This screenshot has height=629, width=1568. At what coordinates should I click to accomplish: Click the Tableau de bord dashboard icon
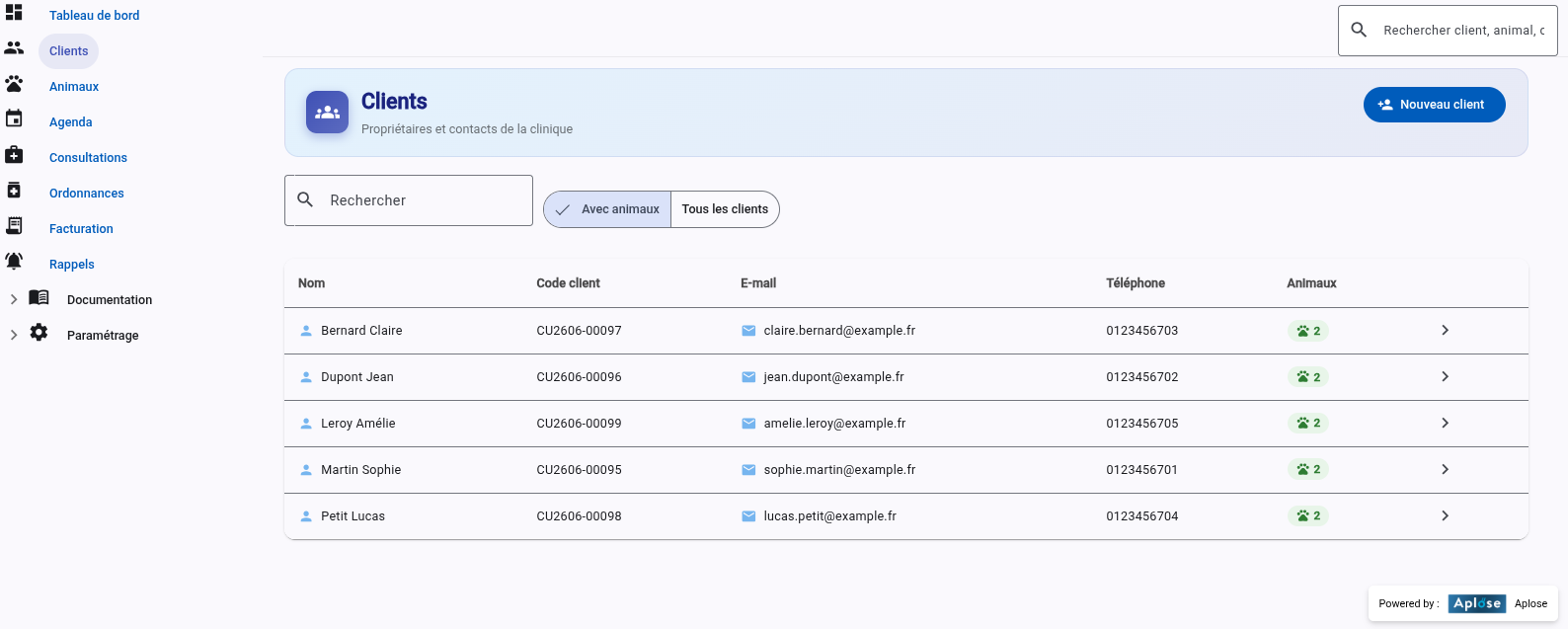(x=14, y=12)
